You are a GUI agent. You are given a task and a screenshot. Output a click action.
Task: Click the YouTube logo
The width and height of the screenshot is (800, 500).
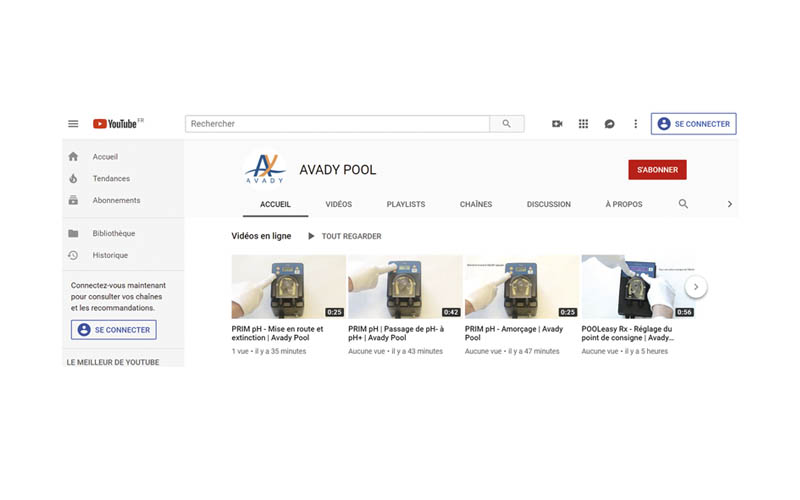click(117, 124)
